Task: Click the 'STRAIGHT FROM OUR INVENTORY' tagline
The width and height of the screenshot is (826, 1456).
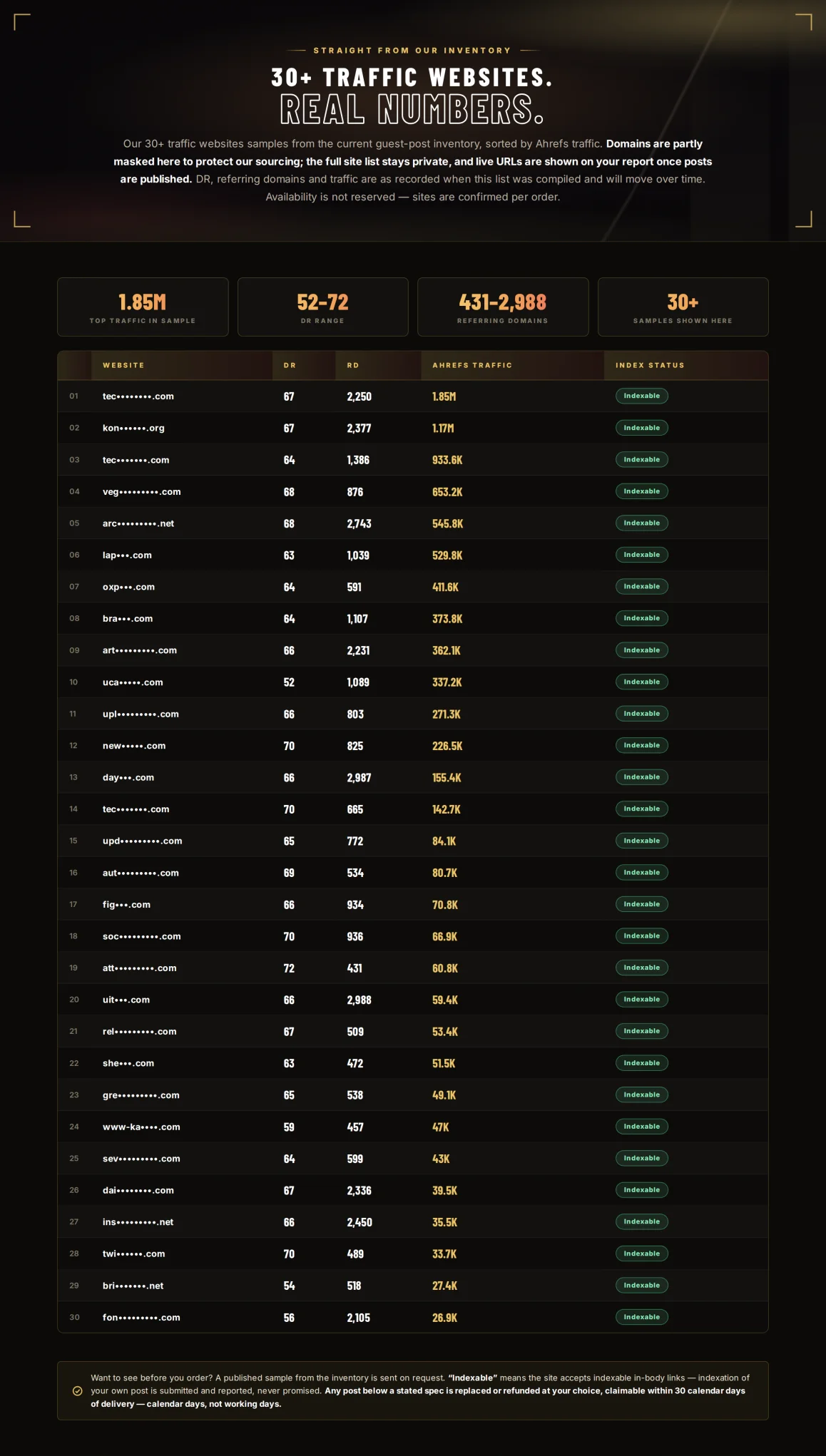Action: point(412,51)
